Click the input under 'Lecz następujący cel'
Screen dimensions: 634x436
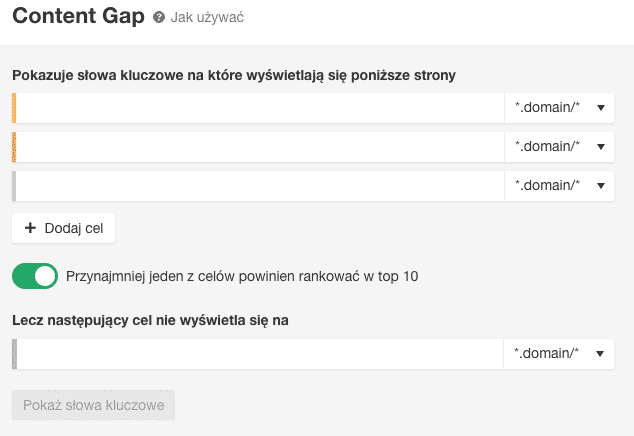[260, 354]
